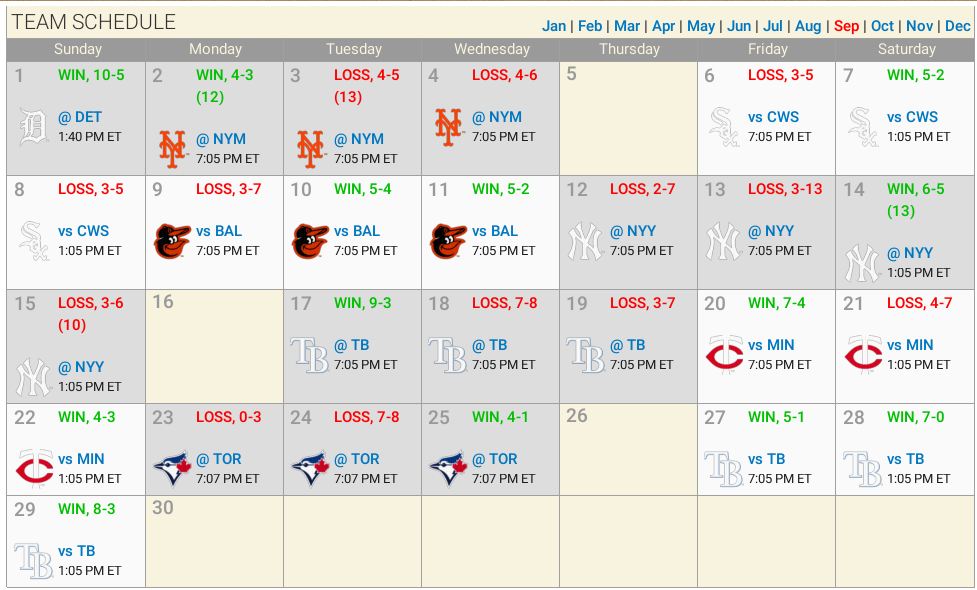This screenshot has width=977, height=590.
Task: Click the Detroit Tigers logo on September 1
Action: [34, 128]
